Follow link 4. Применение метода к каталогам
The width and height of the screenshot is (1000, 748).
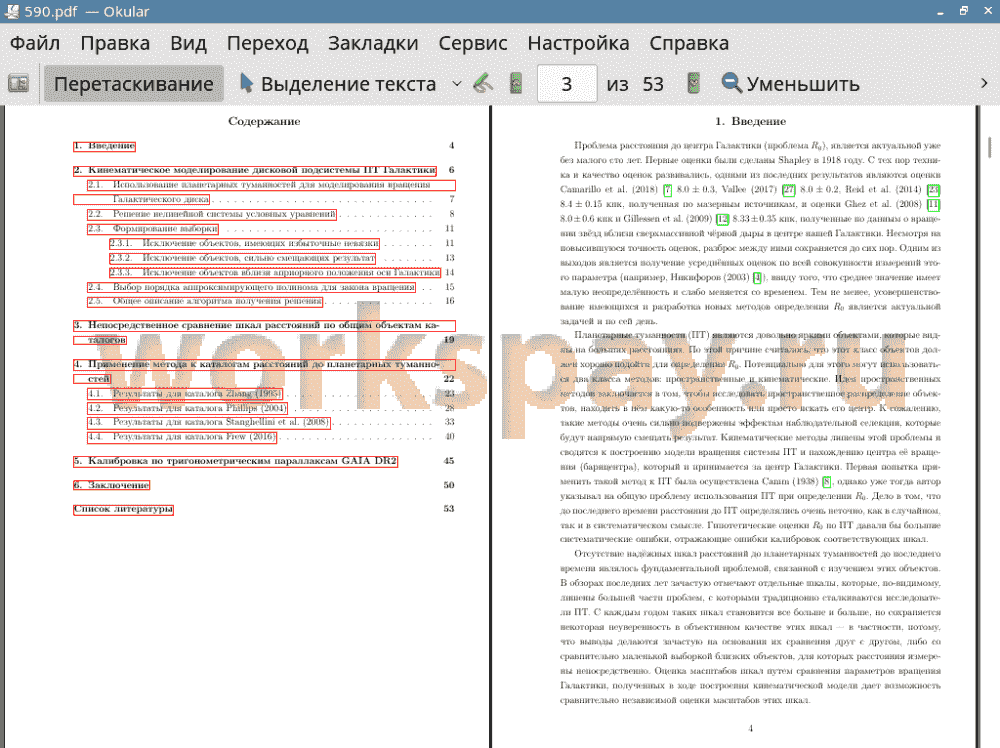pos(264,365)
